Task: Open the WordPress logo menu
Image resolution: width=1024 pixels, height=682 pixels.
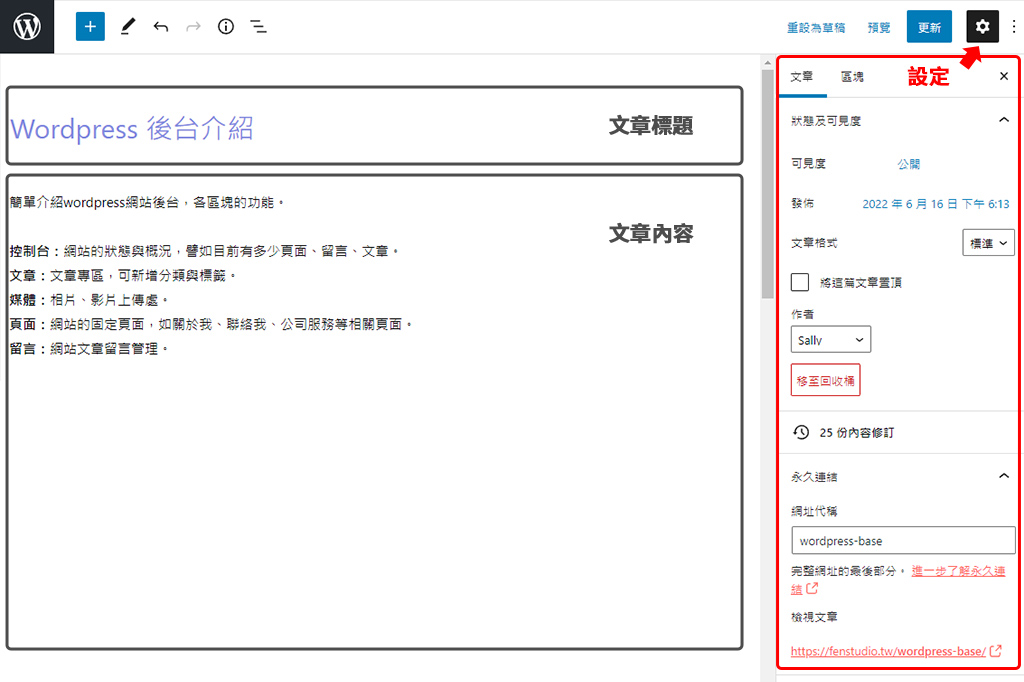Action: click(x=27, y=27)
